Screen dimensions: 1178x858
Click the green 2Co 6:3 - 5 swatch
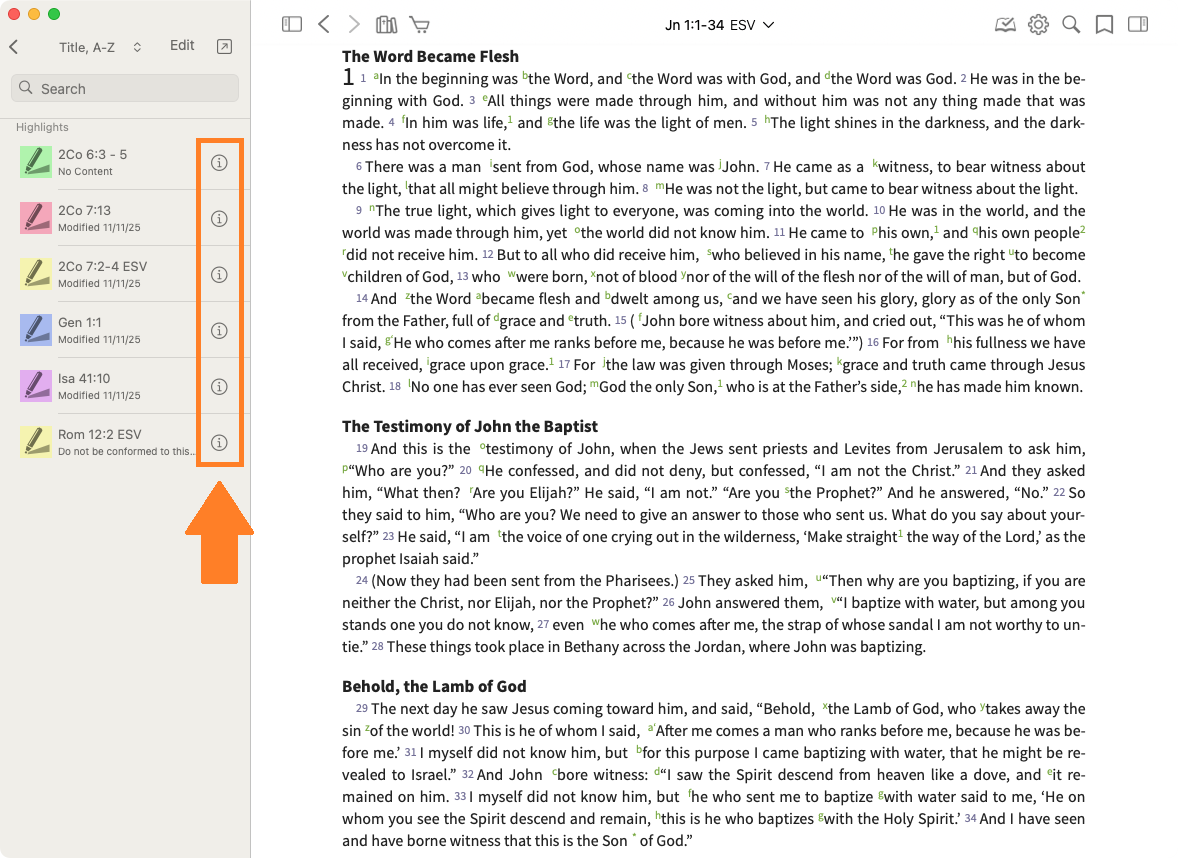(36, 162)
